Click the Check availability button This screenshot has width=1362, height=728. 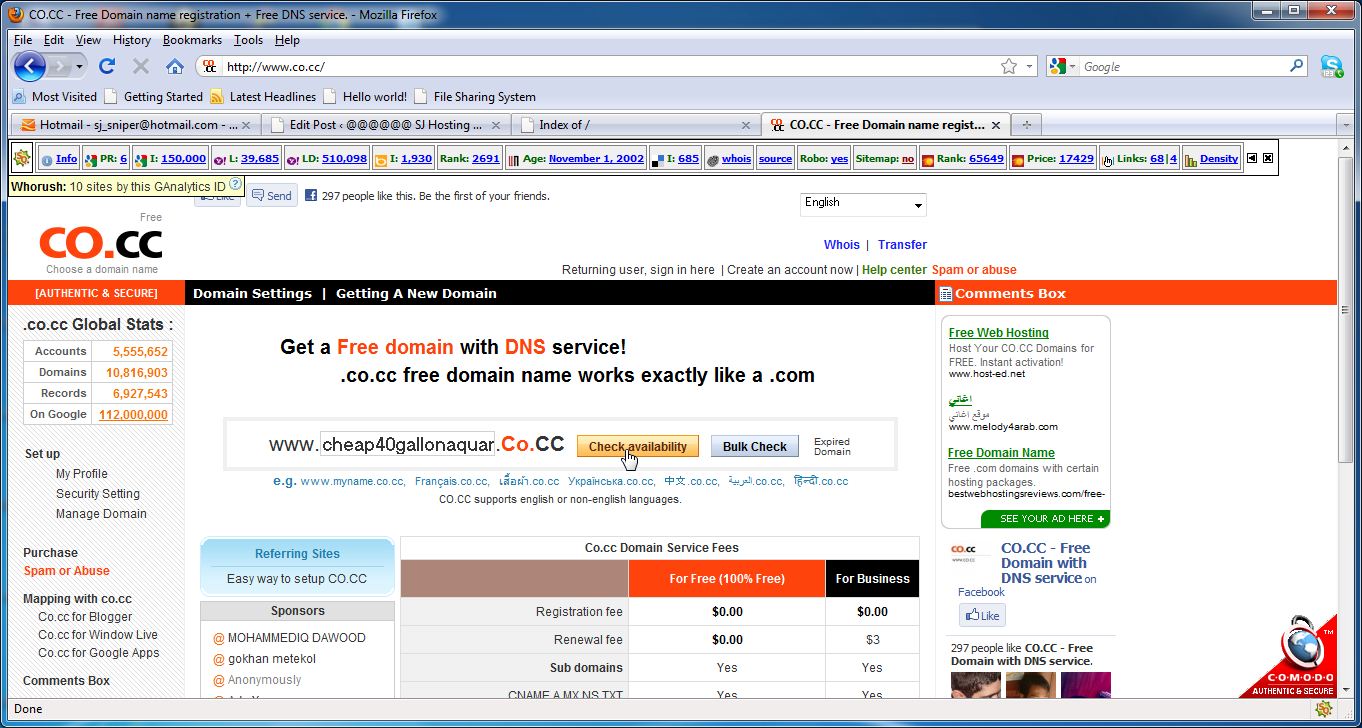coord(638,446)
